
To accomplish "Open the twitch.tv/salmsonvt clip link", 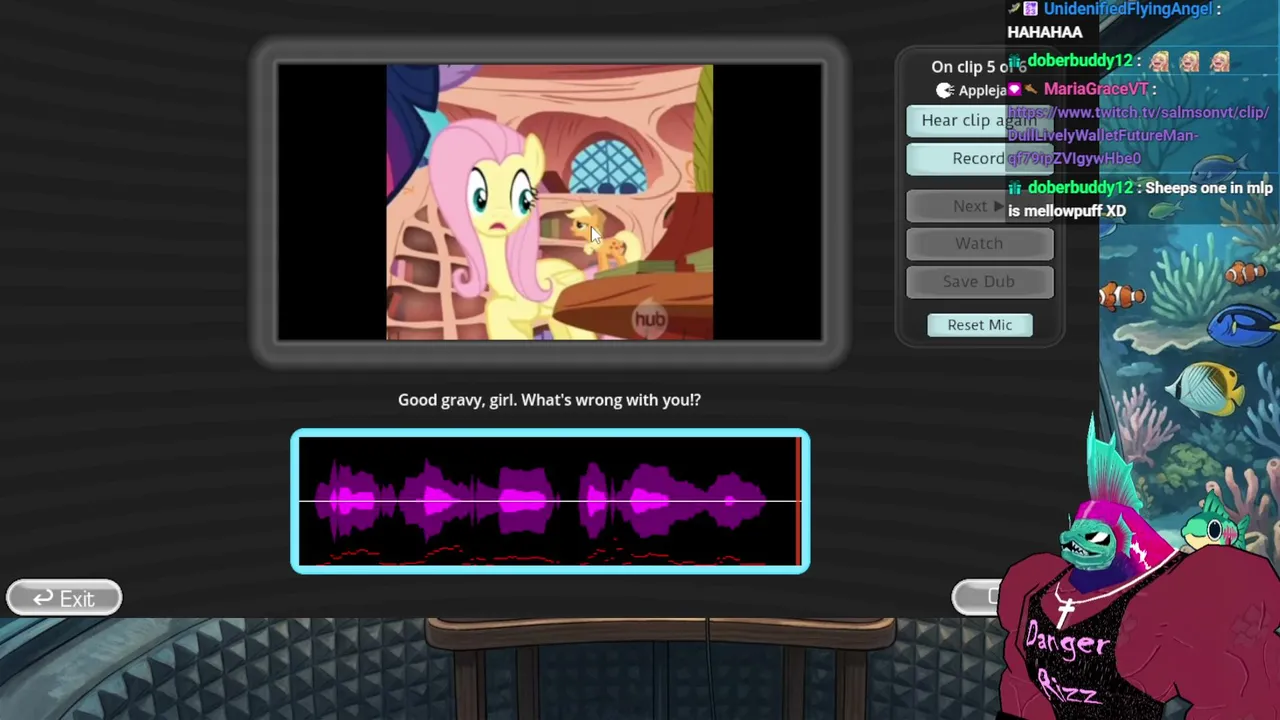I will coord(1137,135).
